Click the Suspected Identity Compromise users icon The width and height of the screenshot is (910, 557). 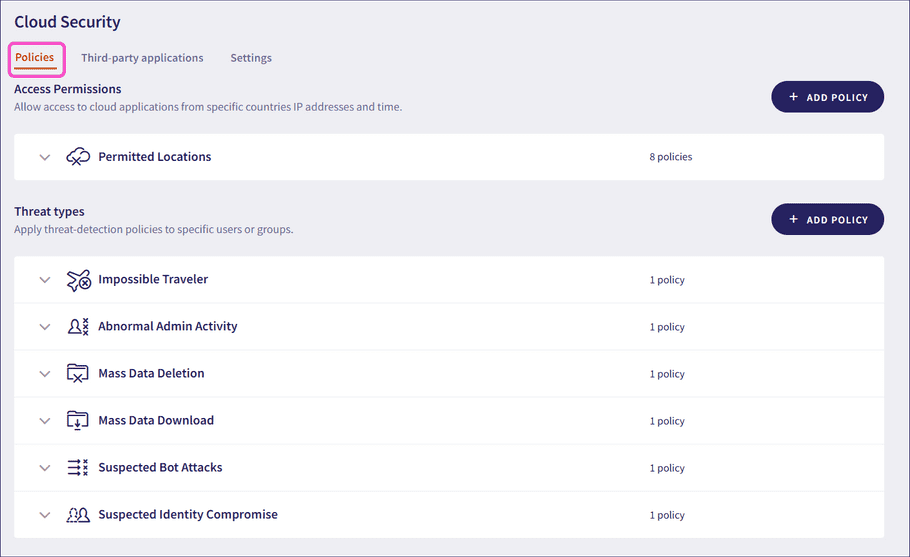(78, 515)
